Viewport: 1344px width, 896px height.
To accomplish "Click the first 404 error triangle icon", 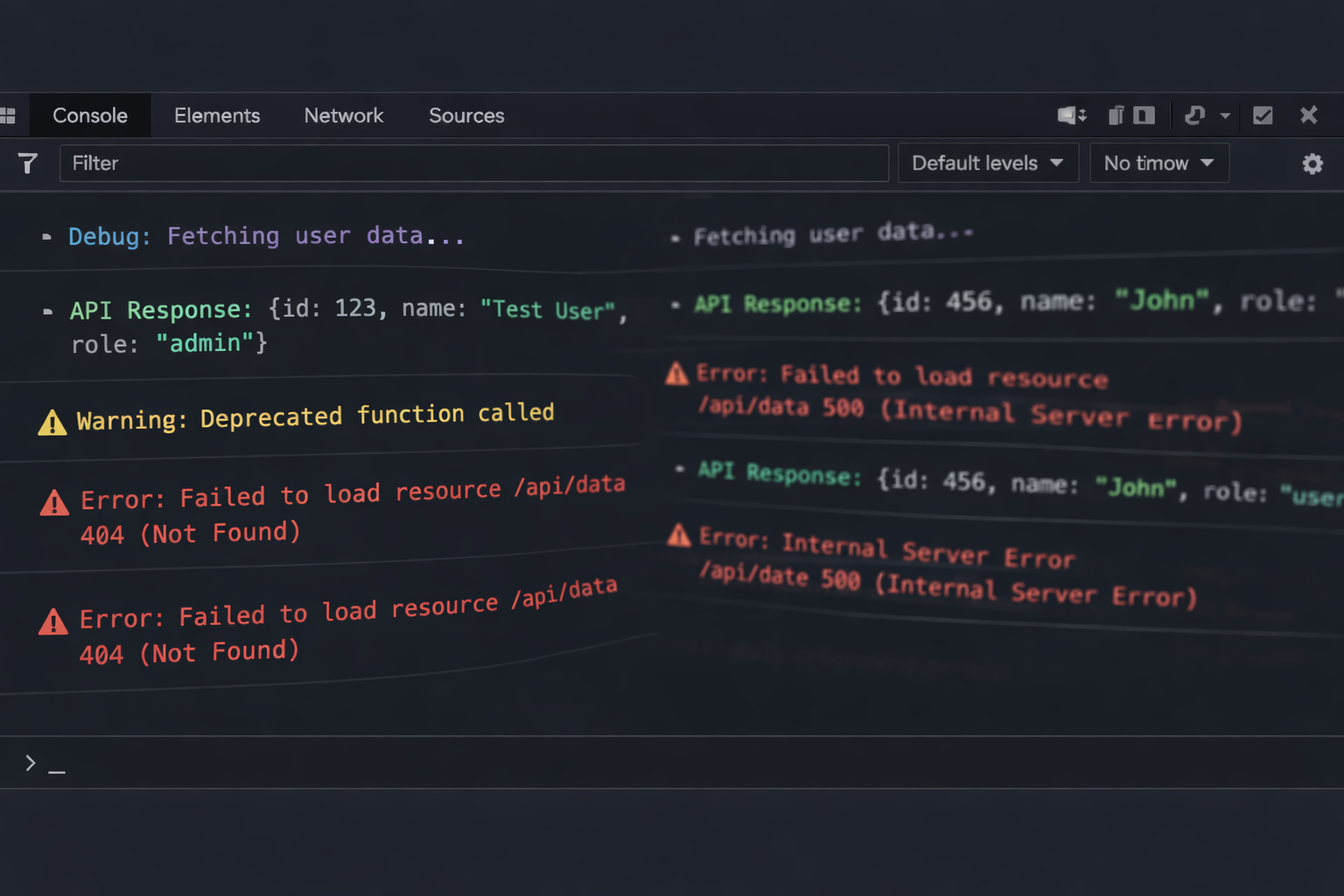I will coord(54,503).
